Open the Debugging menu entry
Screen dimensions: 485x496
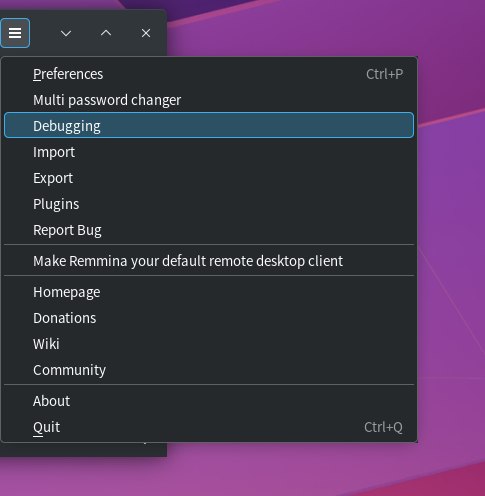click(209, 125)
